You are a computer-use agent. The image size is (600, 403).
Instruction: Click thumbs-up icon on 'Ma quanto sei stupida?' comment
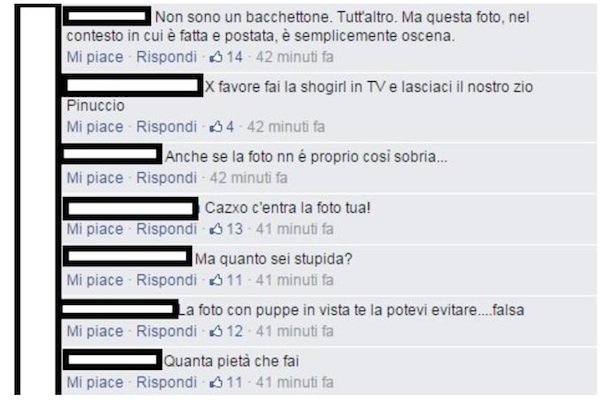point(216,280)
